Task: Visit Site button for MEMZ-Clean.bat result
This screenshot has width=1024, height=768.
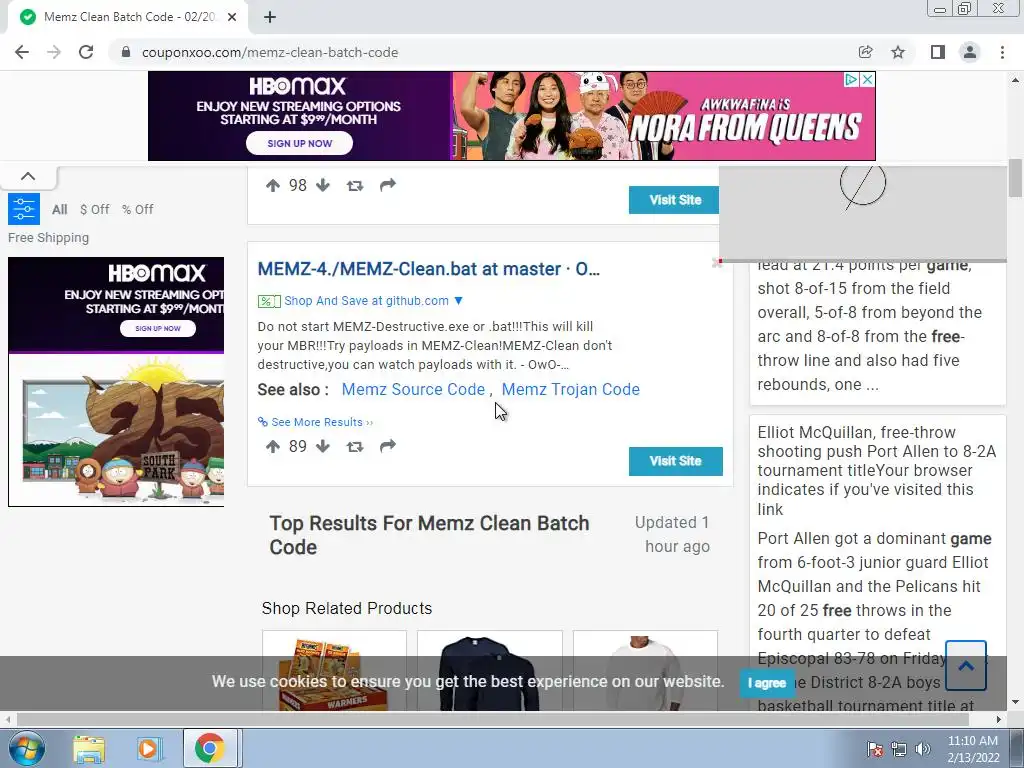Action: pos(676,461)
